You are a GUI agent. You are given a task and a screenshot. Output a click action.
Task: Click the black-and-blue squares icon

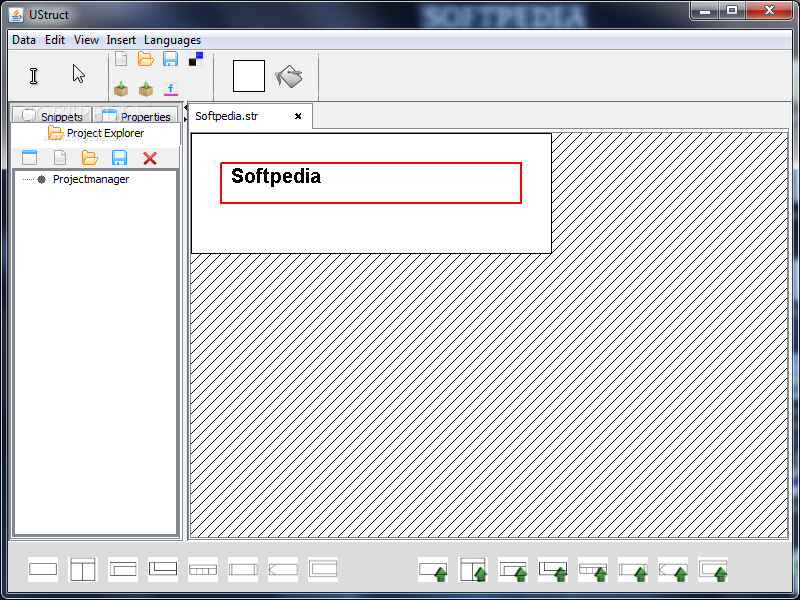(196, 59)
